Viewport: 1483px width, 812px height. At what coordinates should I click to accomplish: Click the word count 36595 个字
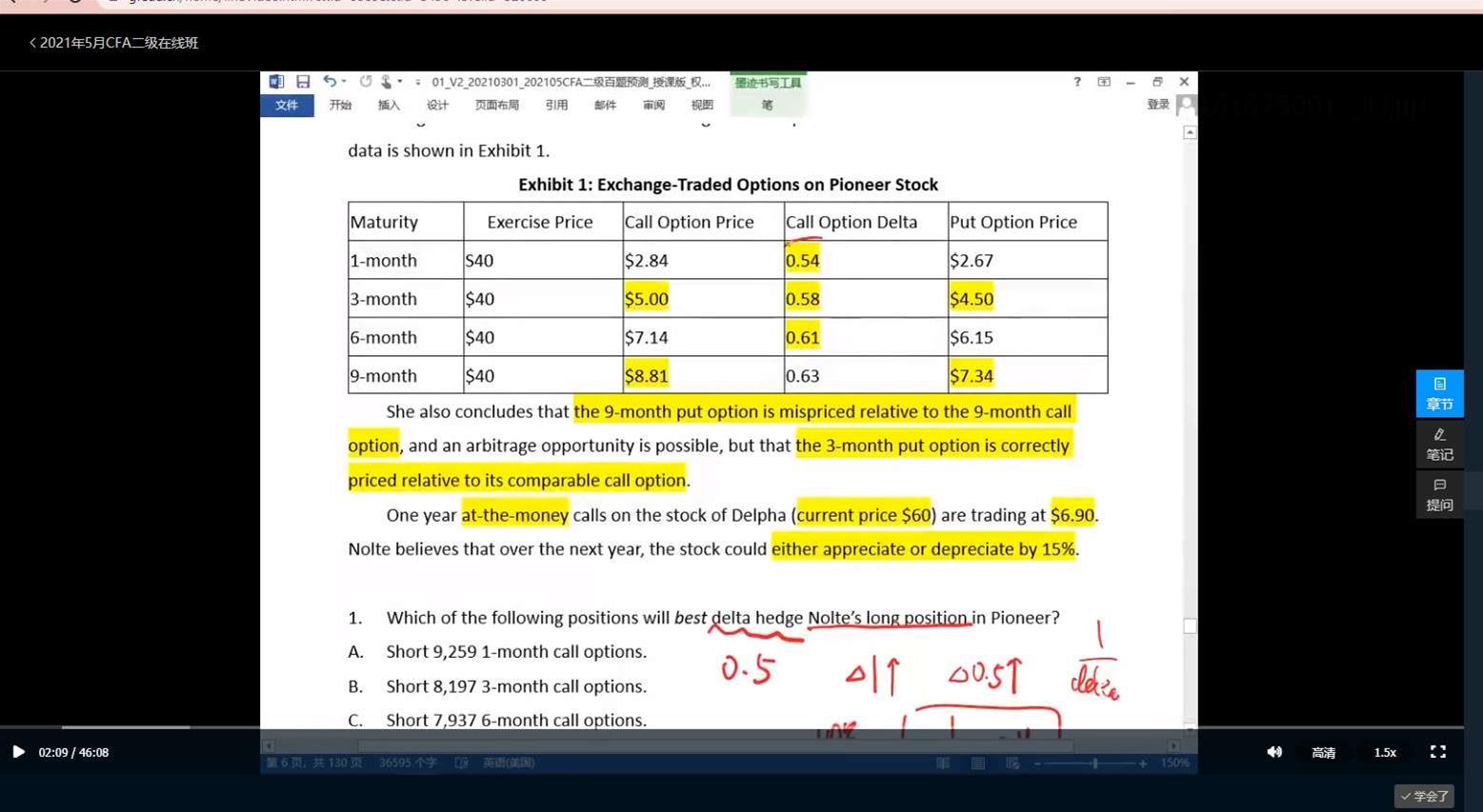pos(408,762)
